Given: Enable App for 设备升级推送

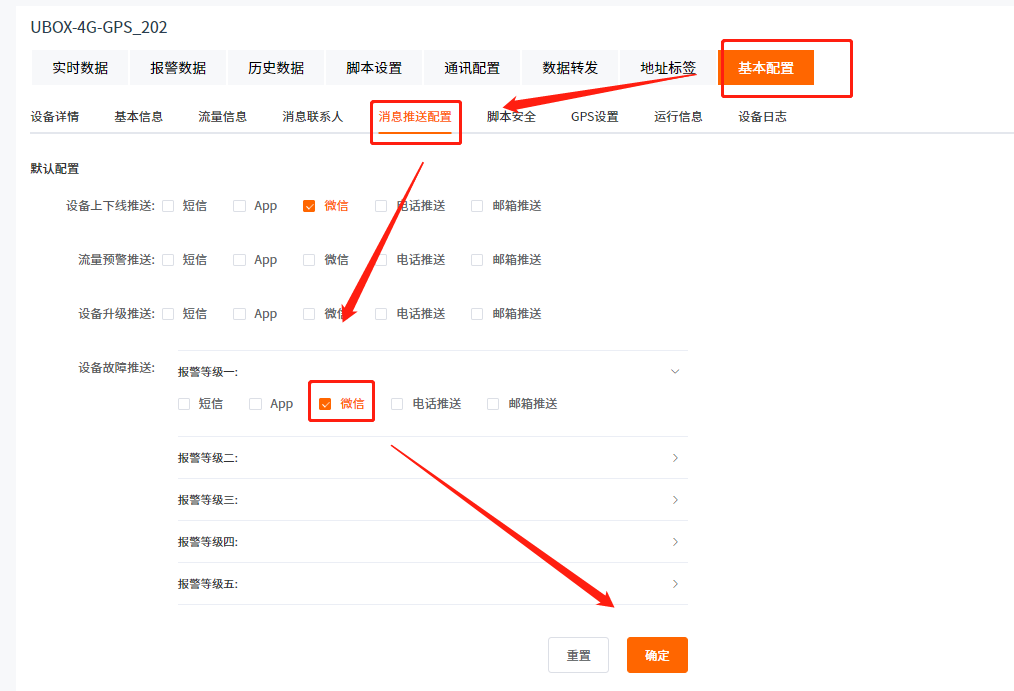Looking at the screenshot, I should tap(239, 314).
